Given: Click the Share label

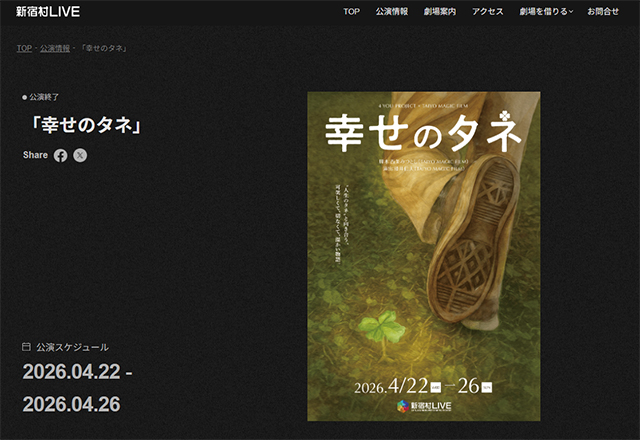Looking at the screenshot, I should 35,155.
